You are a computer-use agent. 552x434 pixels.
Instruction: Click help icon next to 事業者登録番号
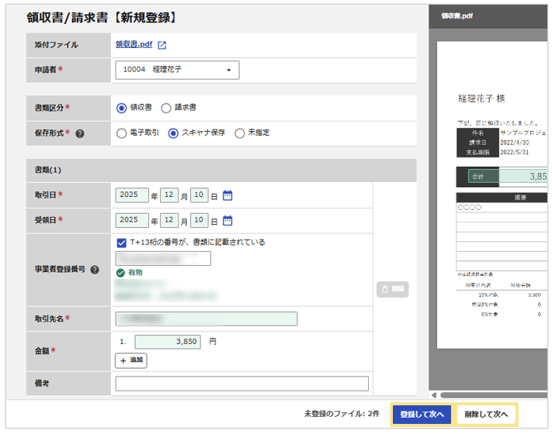pyautogui.click(x=94, y=270)
